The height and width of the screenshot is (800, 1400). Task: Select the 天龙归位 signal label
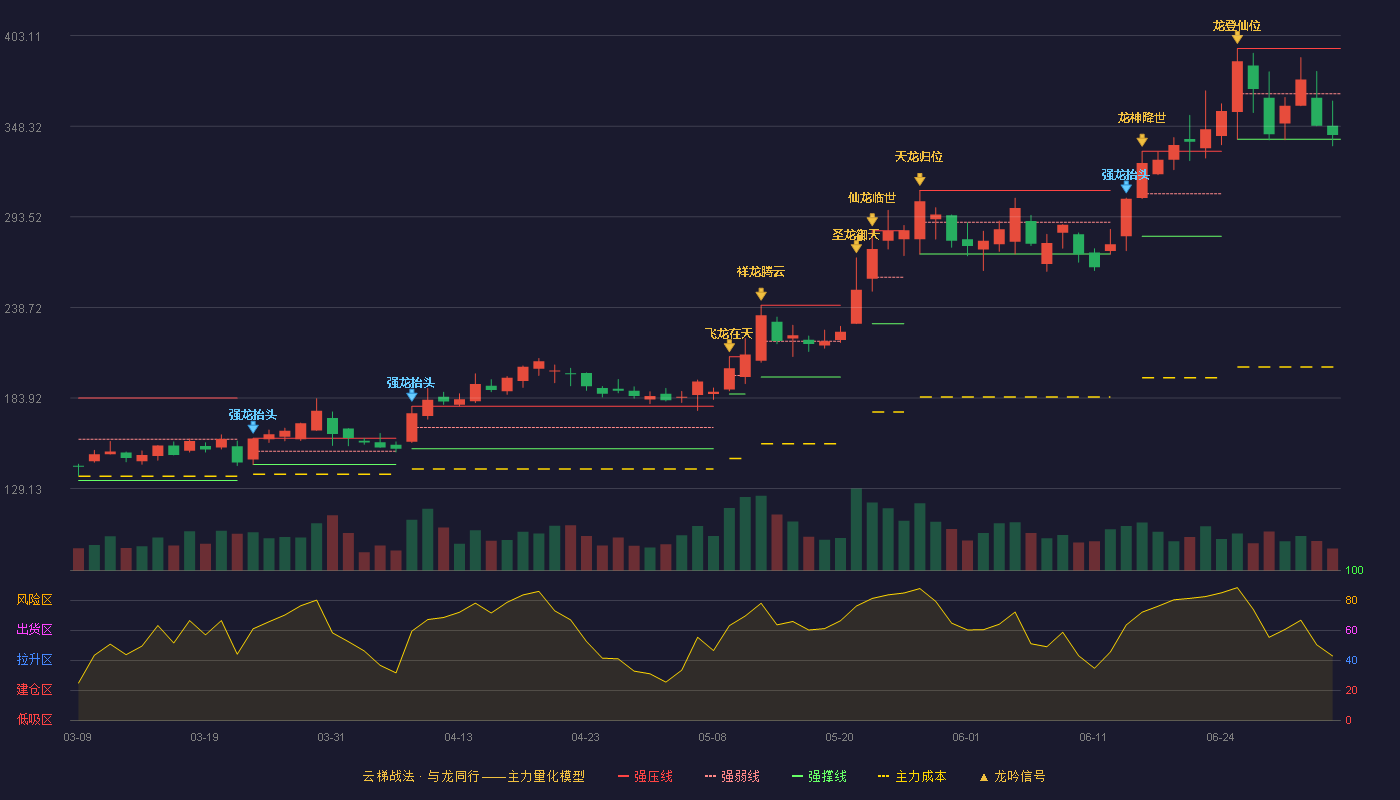[x=919, y=157]
